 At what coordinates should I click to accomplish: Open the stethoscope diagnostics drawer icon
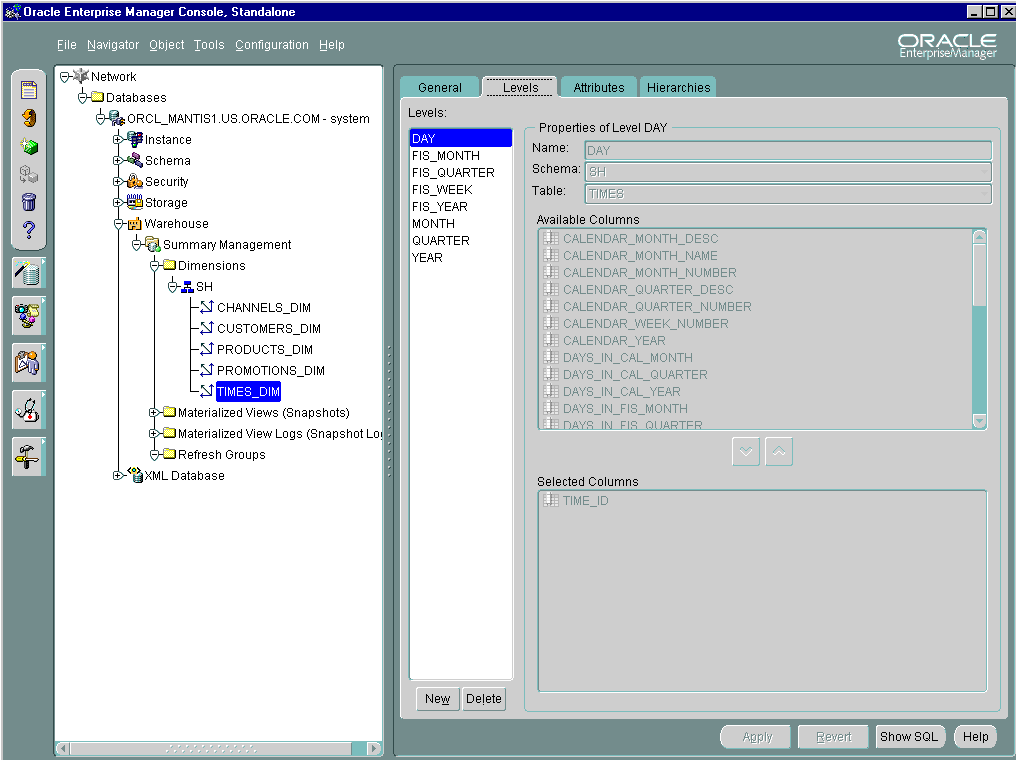tap(28, 409)
